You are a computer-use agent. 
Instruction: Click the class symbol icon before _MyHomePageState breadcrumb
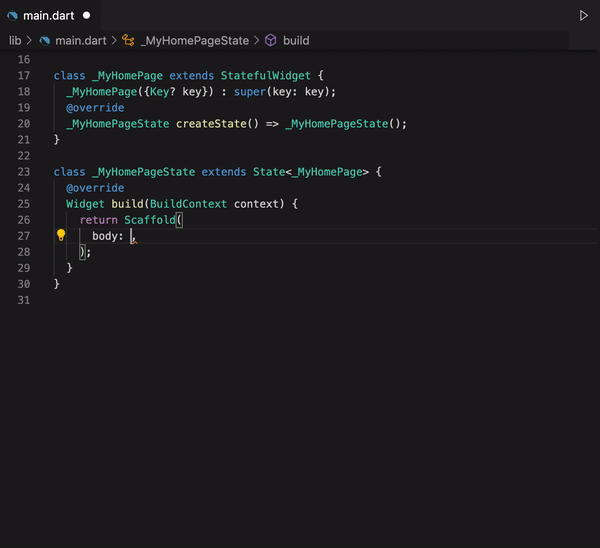coord(128,41)
